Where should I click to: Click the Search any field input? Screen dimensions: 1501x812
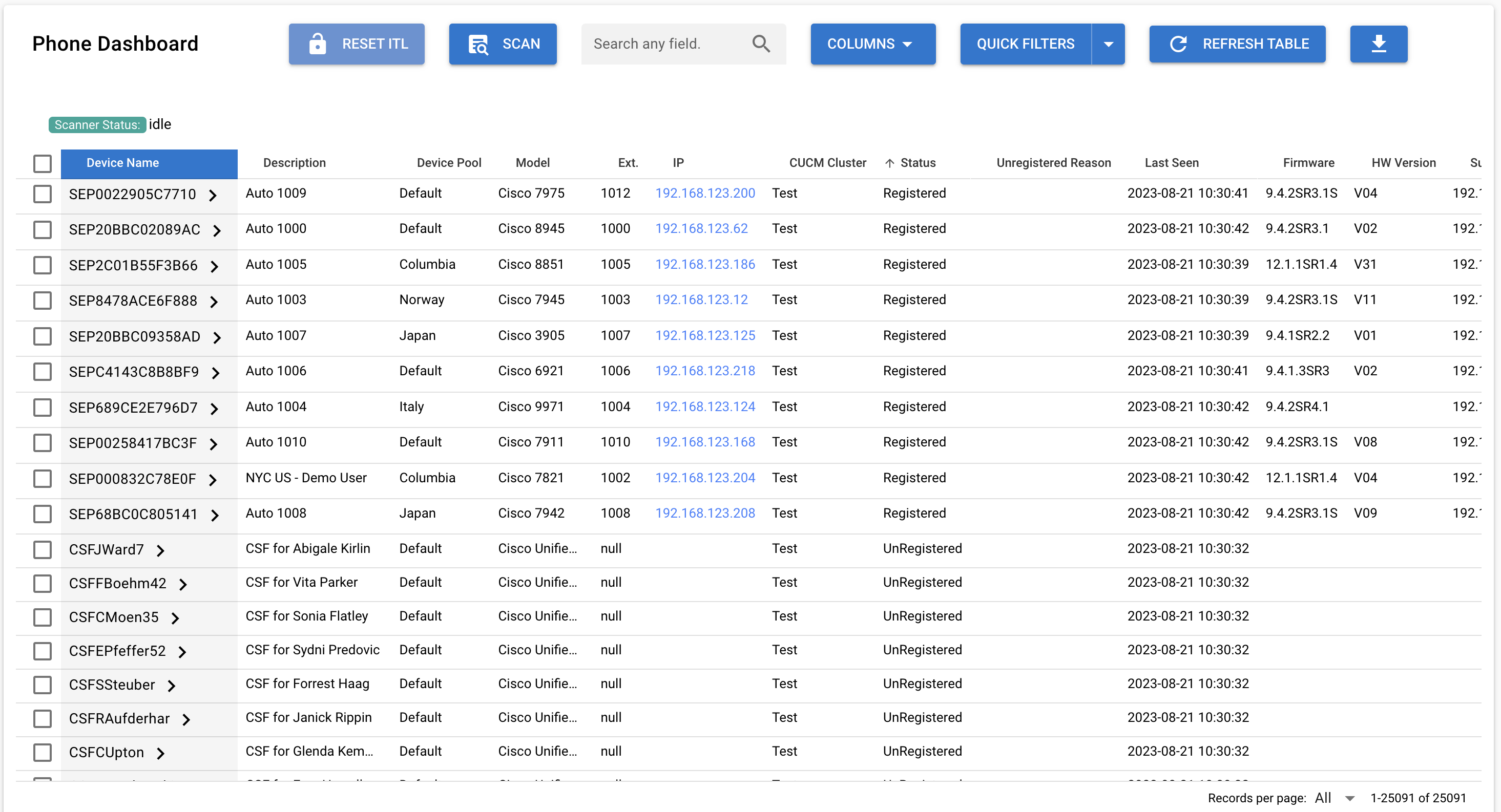[680, 43]
